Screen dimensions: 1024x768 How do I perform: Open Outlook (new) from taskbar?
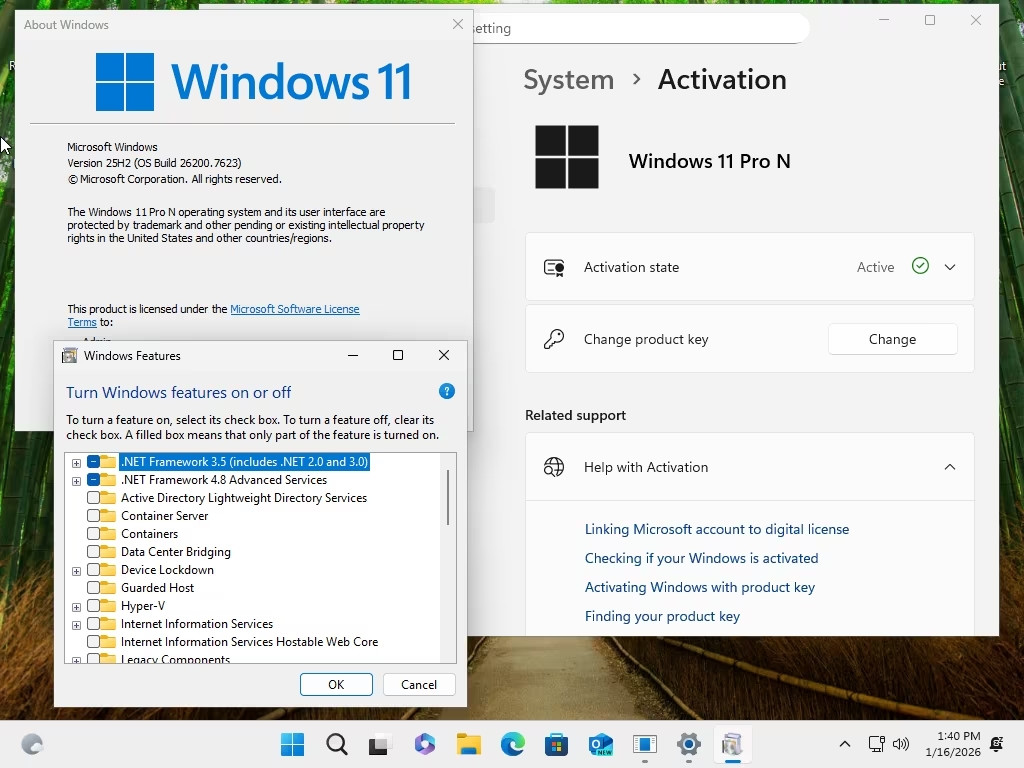coord(601,744)
